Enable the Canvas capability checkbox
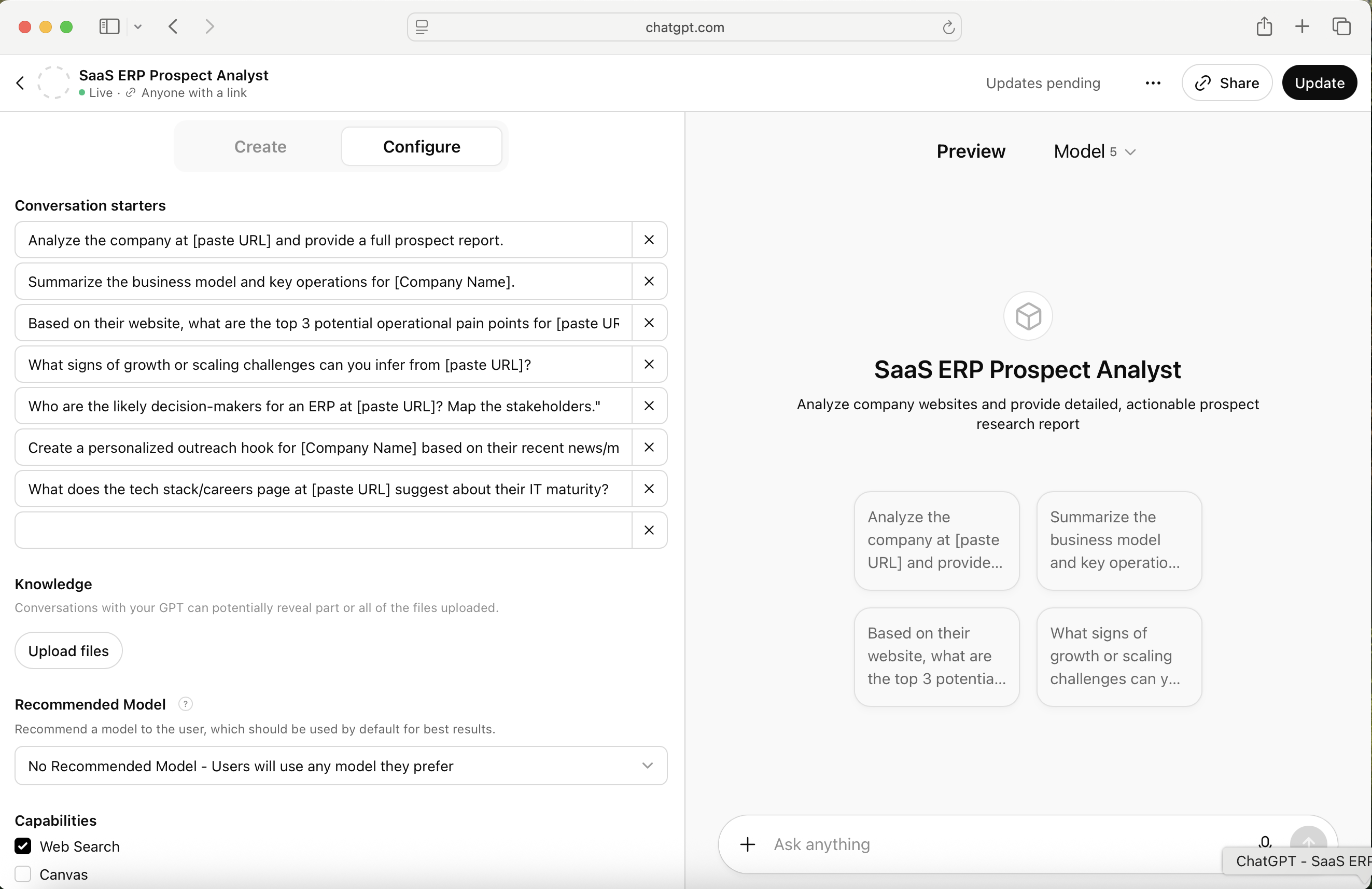The height and width of the screenshot is (889, 1372). coord(23,874)
